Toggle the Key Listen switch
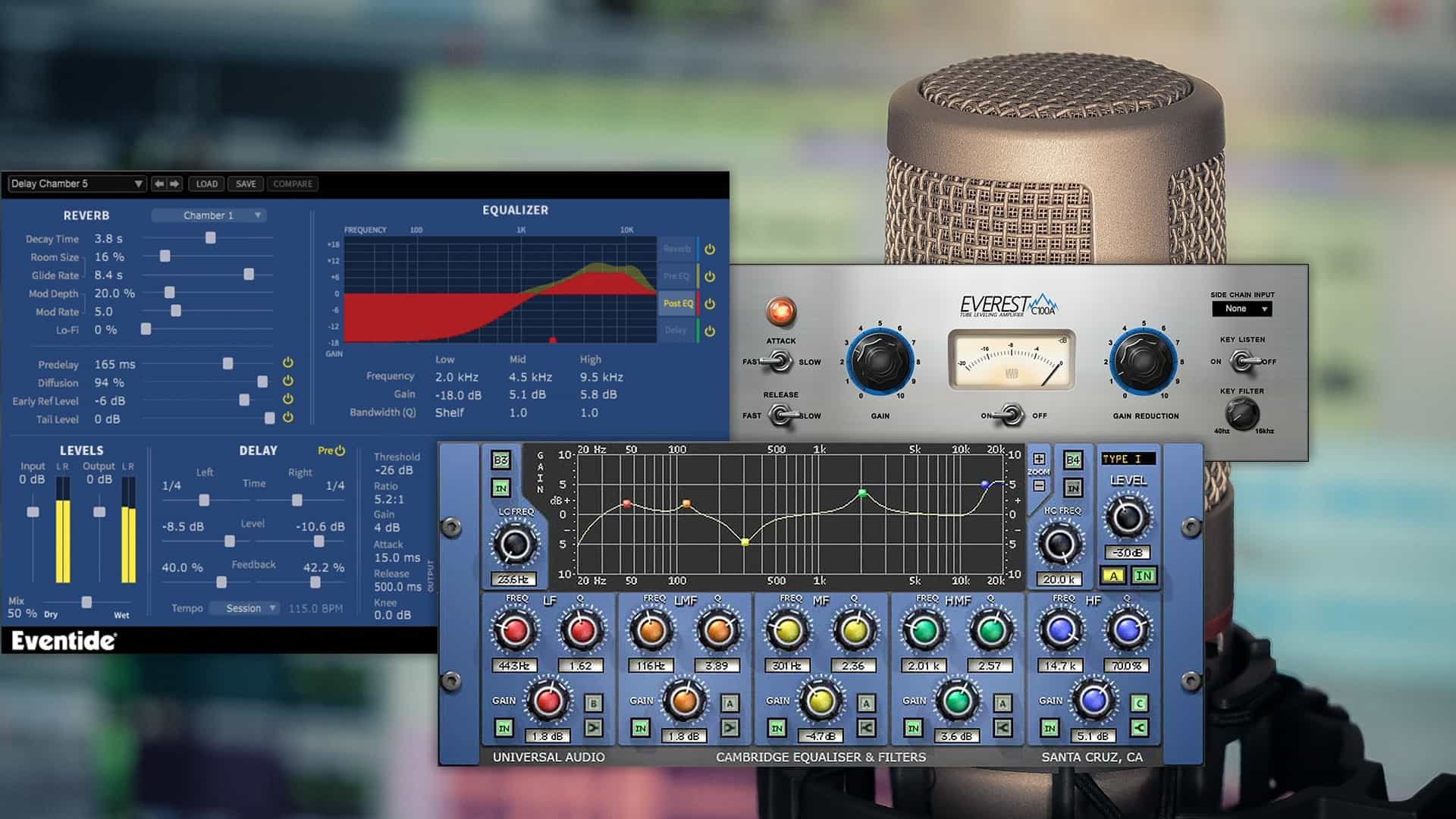 1242,362
